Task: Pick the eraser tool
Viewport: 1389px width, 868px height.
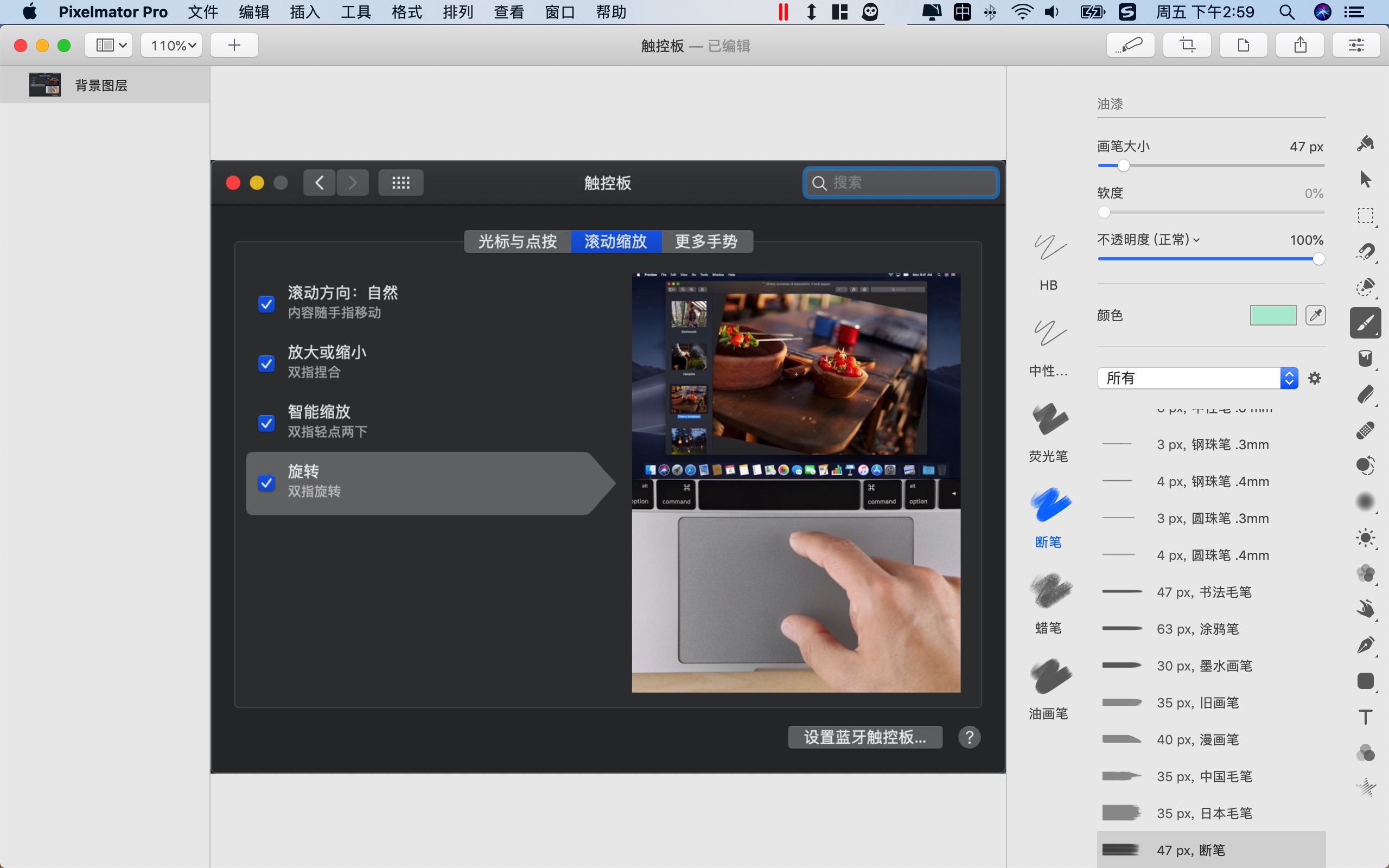Action: click(x=1367, y=394)
